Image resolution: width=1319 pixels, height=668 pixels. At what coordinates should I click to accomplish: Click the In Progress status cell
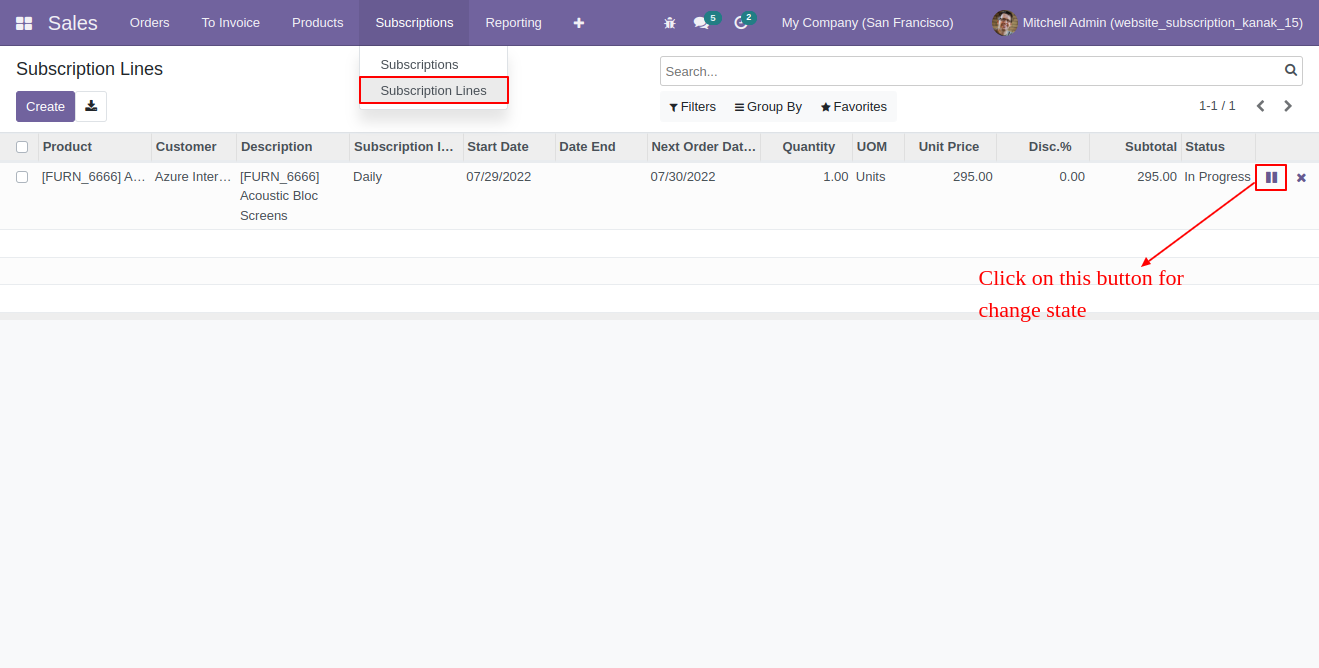(x=1217, y=177)
